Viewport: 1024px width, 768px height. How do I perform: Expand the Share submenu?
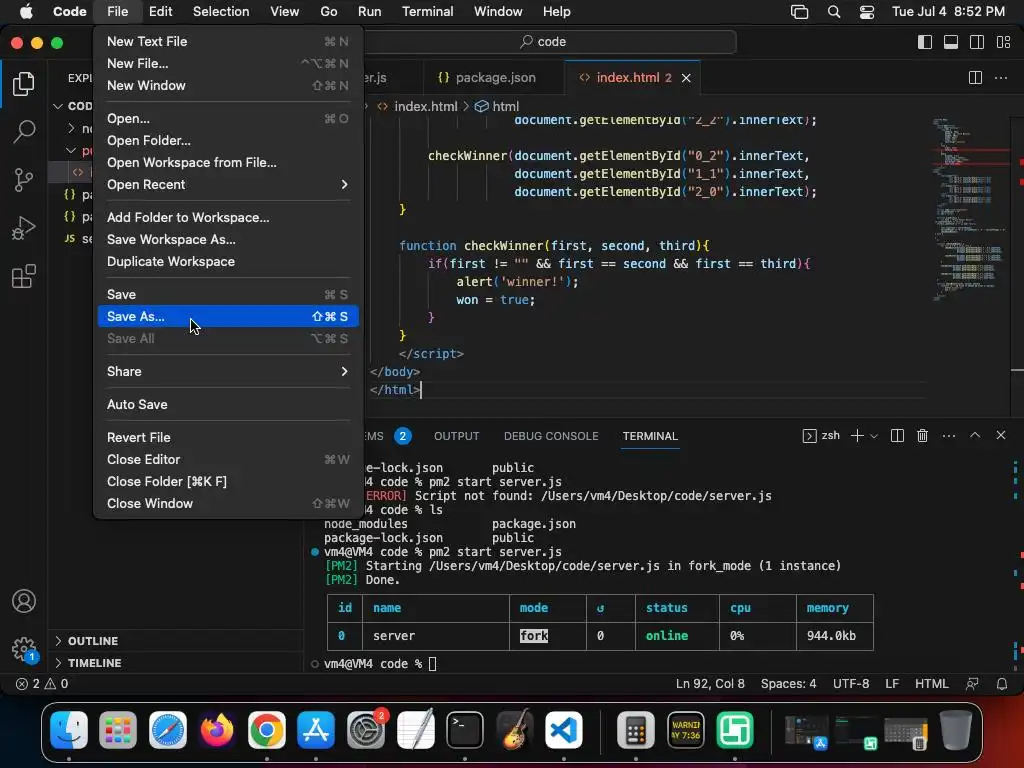coord(228,372)
